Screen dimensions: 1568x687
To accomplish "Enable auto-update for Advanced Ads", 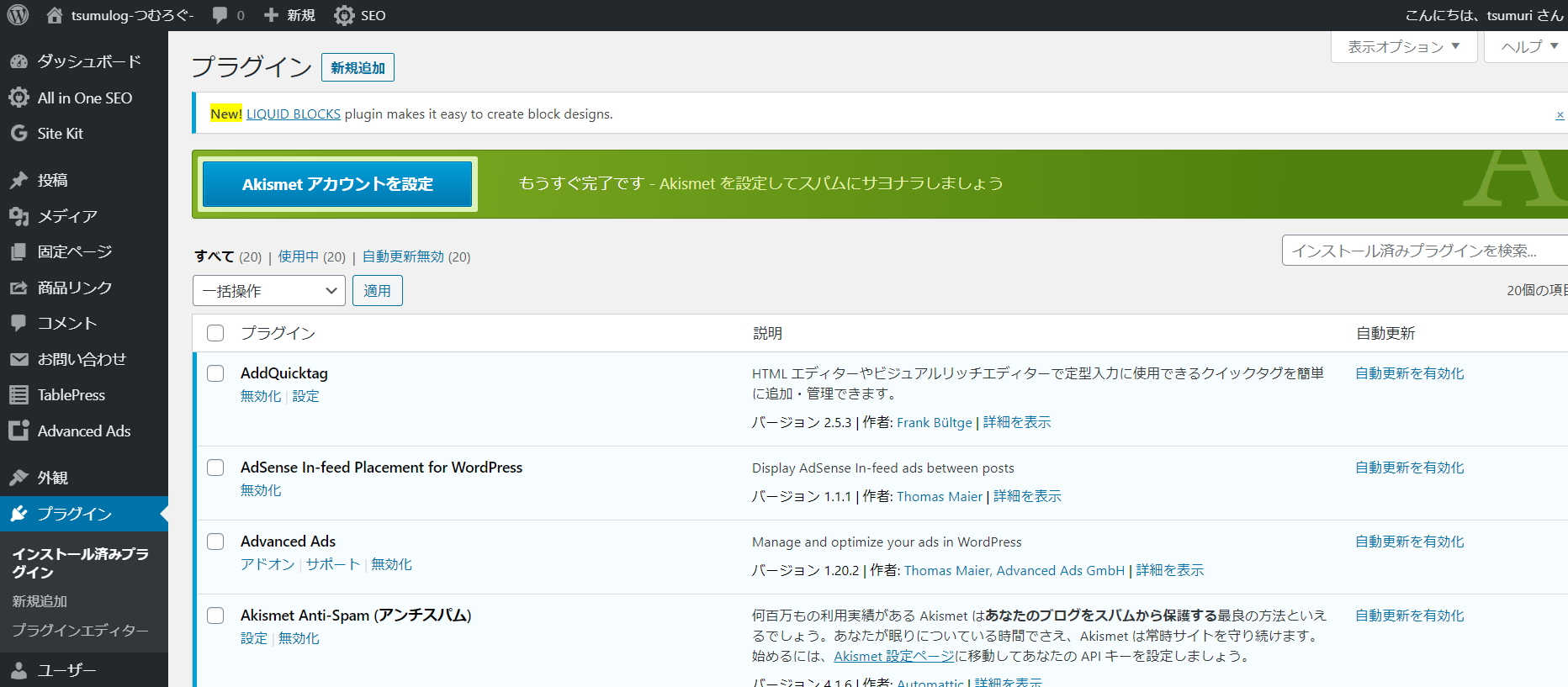I will 1410,542.
